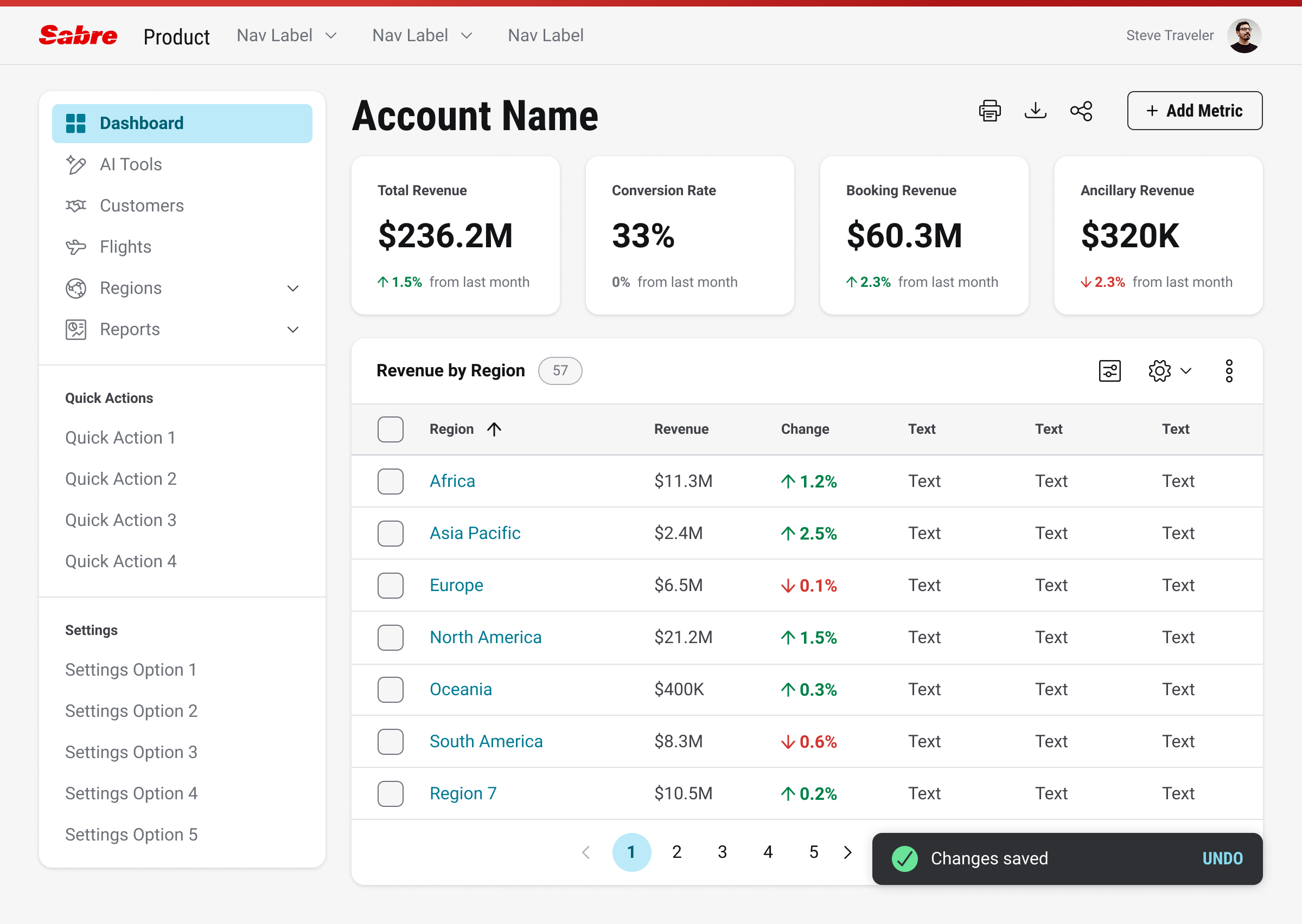Viewport: 1302px width, 924px height.
Task: Open Settings Option 2
Action: (x=131, y=711)
